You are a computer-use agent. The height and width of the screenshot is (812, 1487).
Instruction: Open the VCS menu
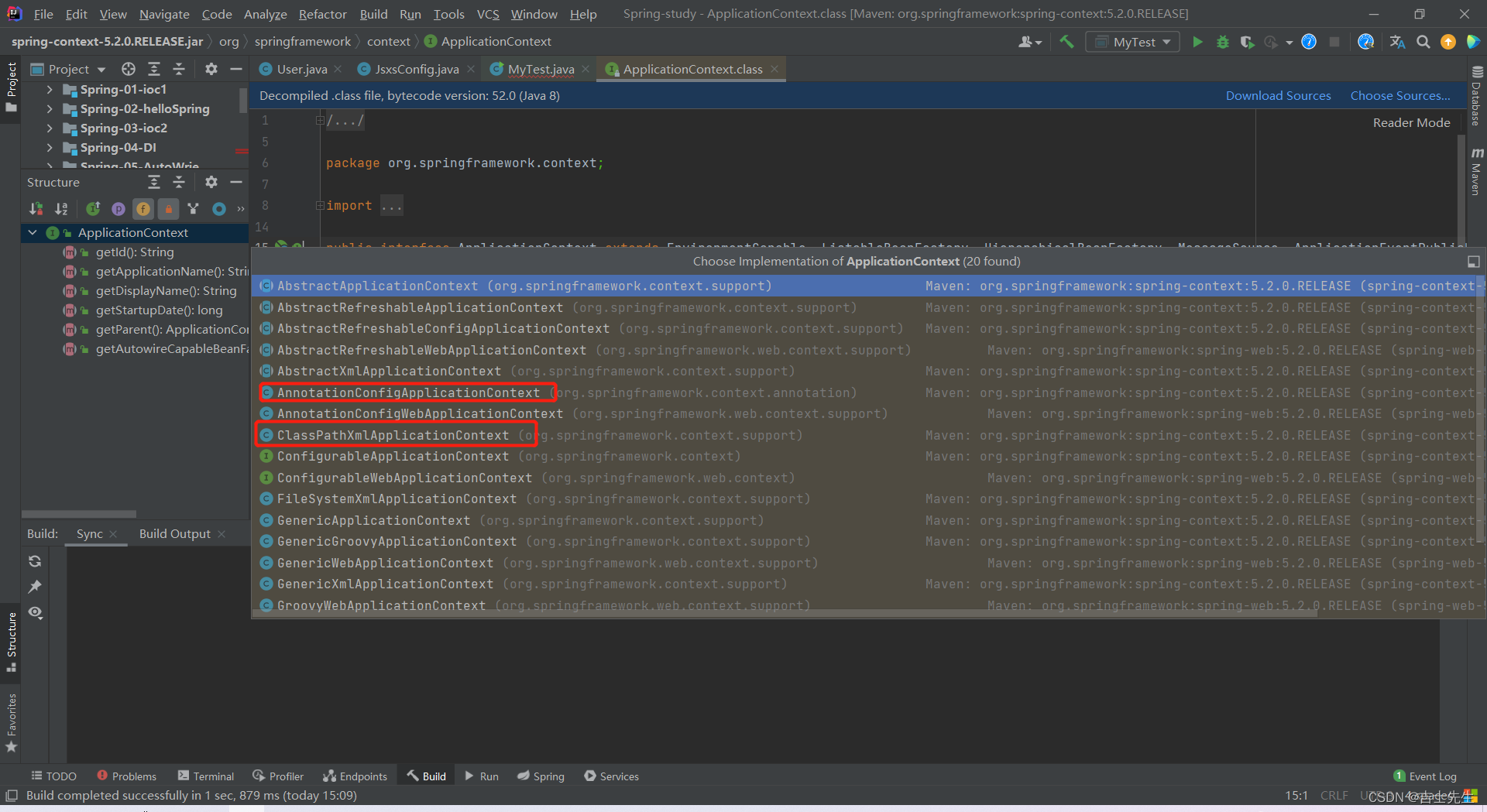tap(488, 14)
